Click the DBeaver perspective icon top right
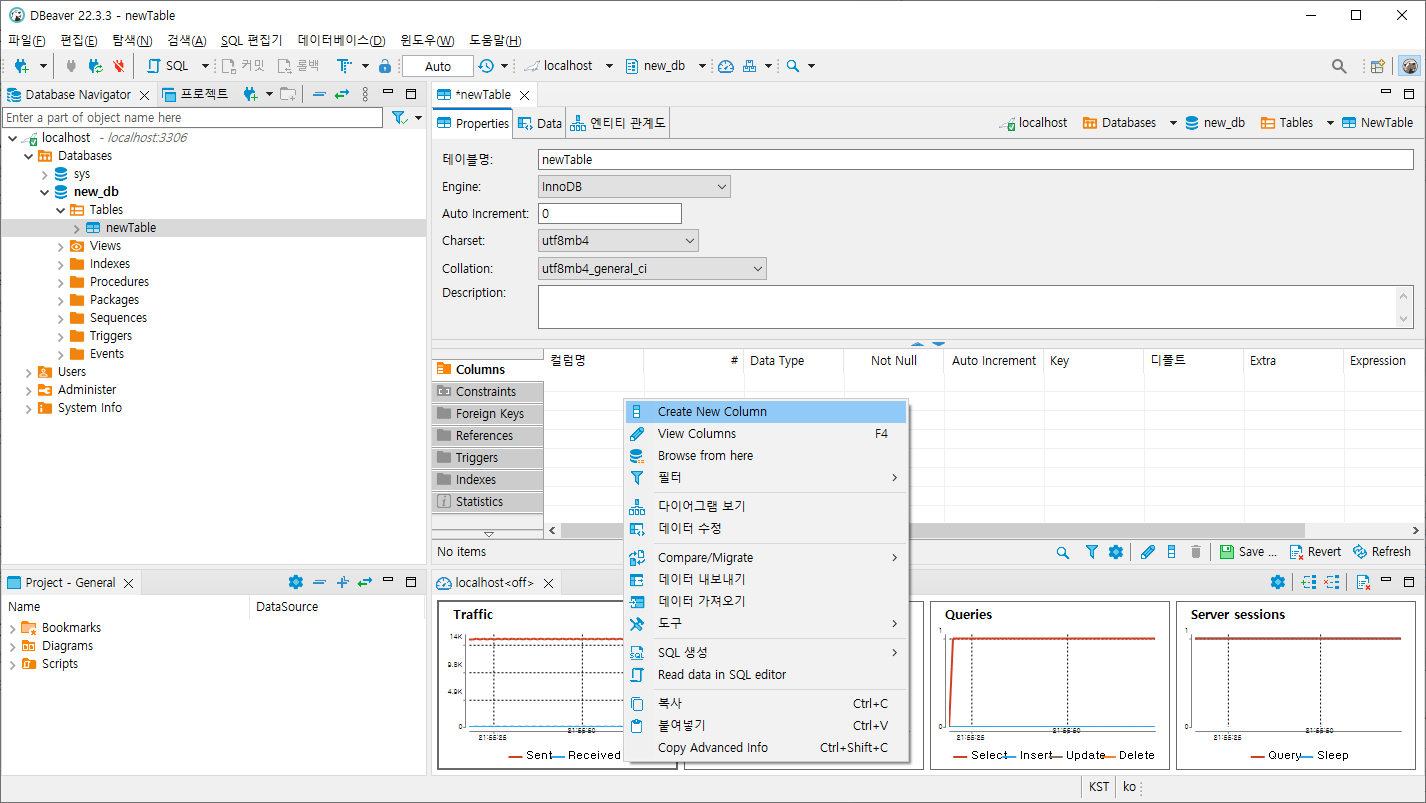 coord(1410,66)
